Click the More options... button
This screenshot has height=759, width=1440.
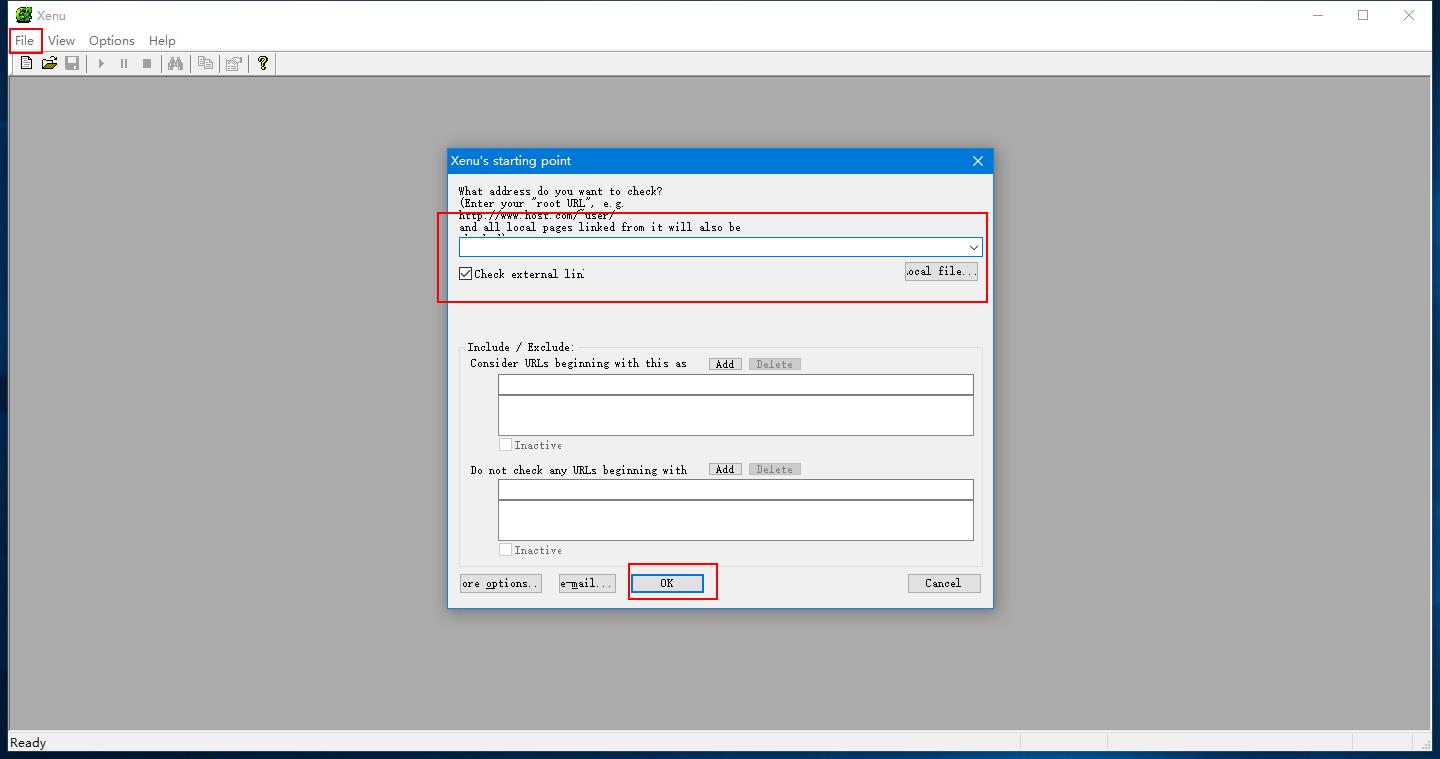pos(501,583)
